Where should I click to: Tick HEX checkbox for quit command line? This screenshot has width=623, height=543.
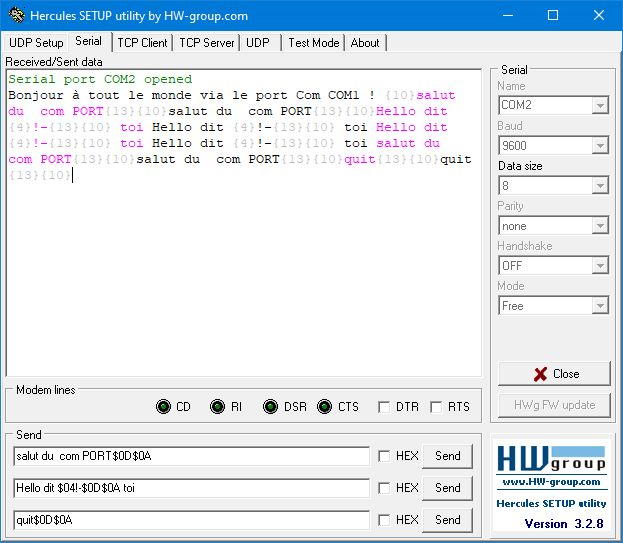click(384, 520)
